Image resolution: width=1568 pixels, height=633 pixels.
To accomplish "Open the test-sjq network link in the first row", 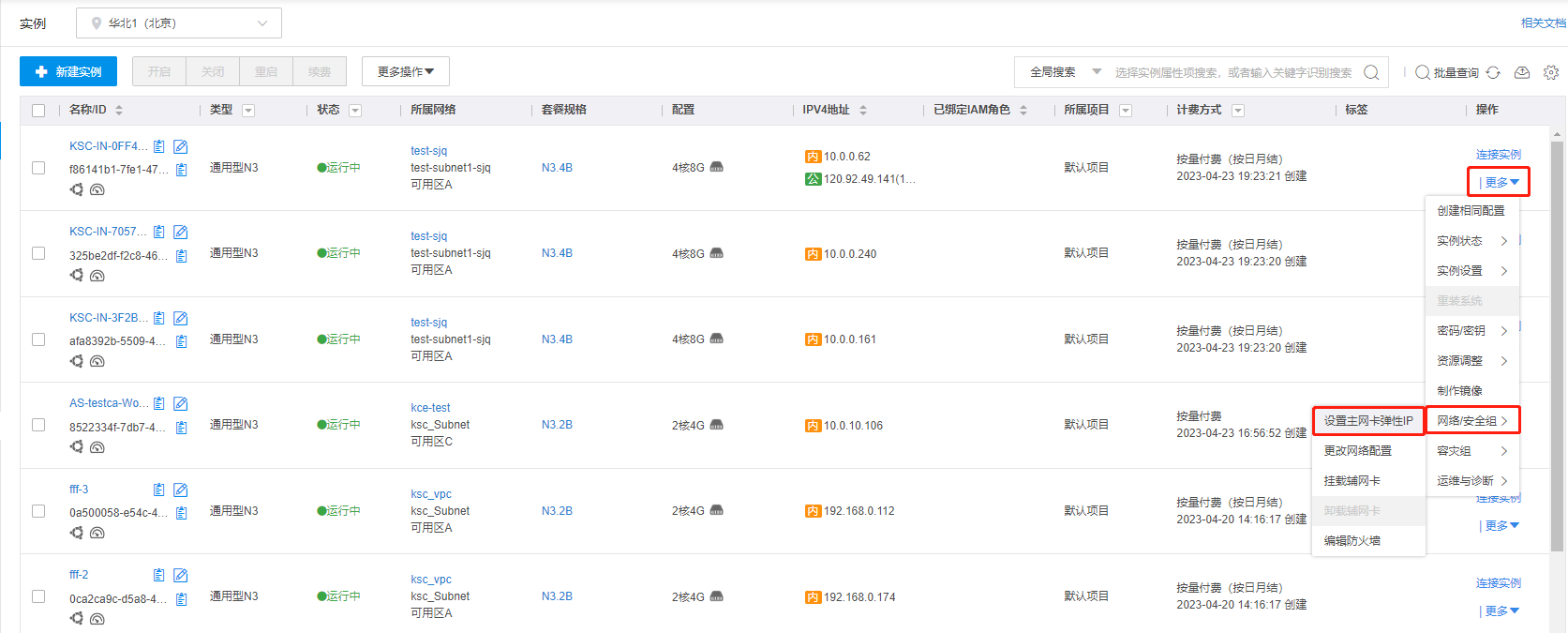I will tap(428, 151).
